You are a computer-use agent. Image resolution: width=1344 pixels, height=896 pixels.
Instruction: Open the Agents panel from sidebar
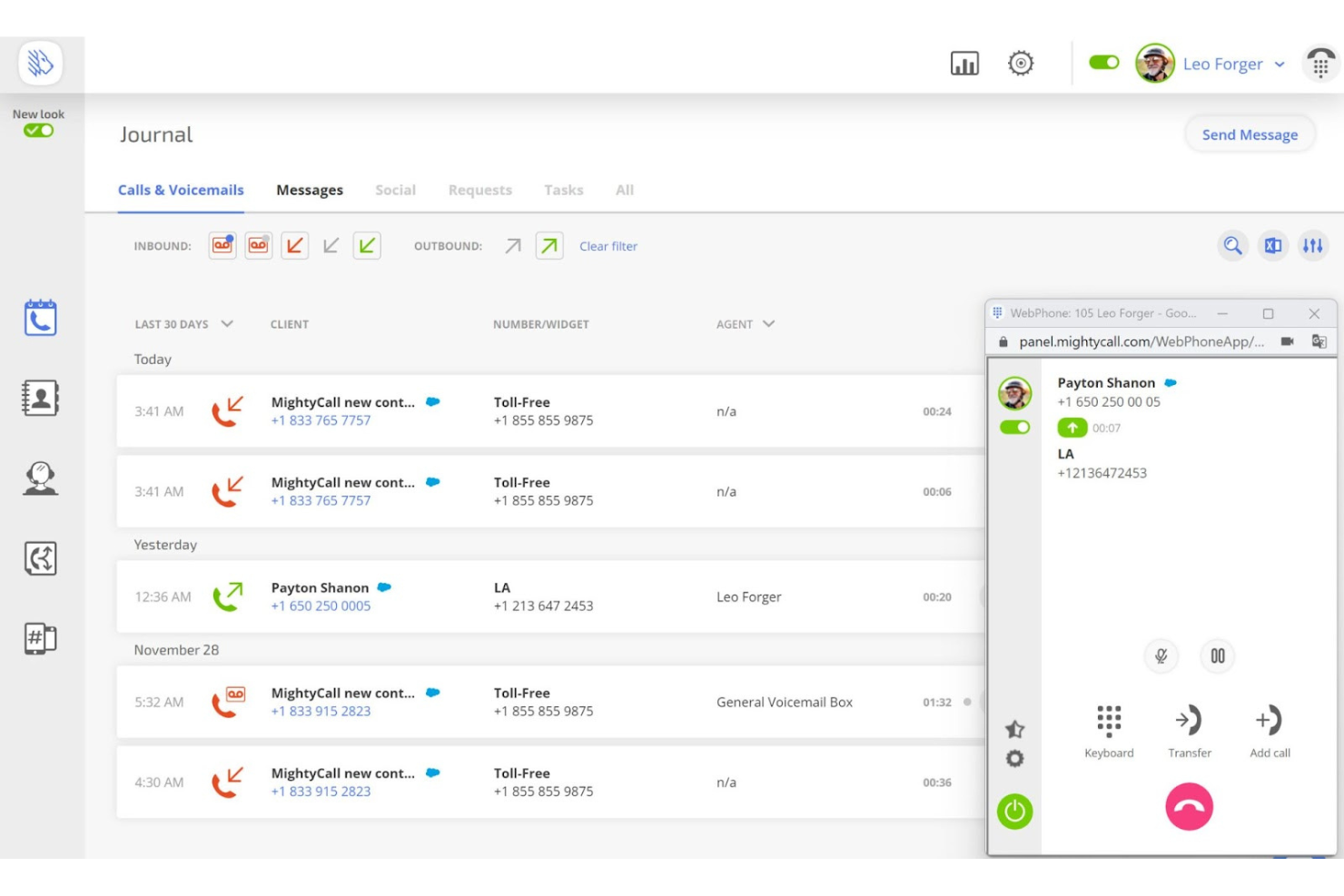coord(38,479)
